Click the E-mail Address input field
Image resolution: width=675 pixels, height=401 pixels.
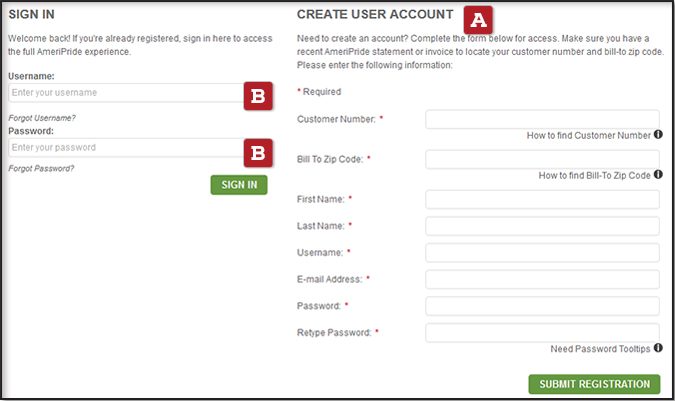click(x=542, y=279)
